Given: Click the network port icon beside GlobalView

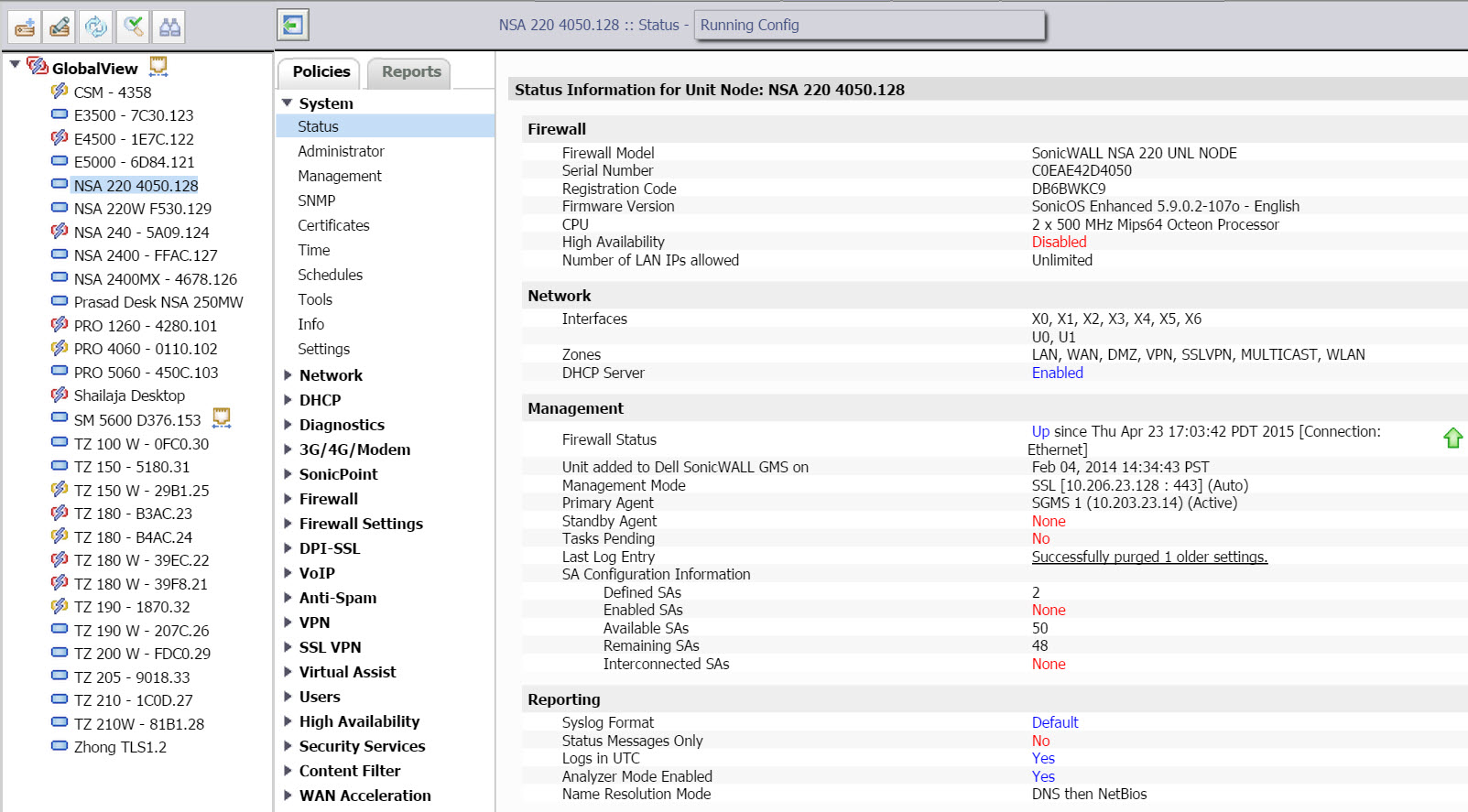Looking at the screenshot, I should coord(158,66).
